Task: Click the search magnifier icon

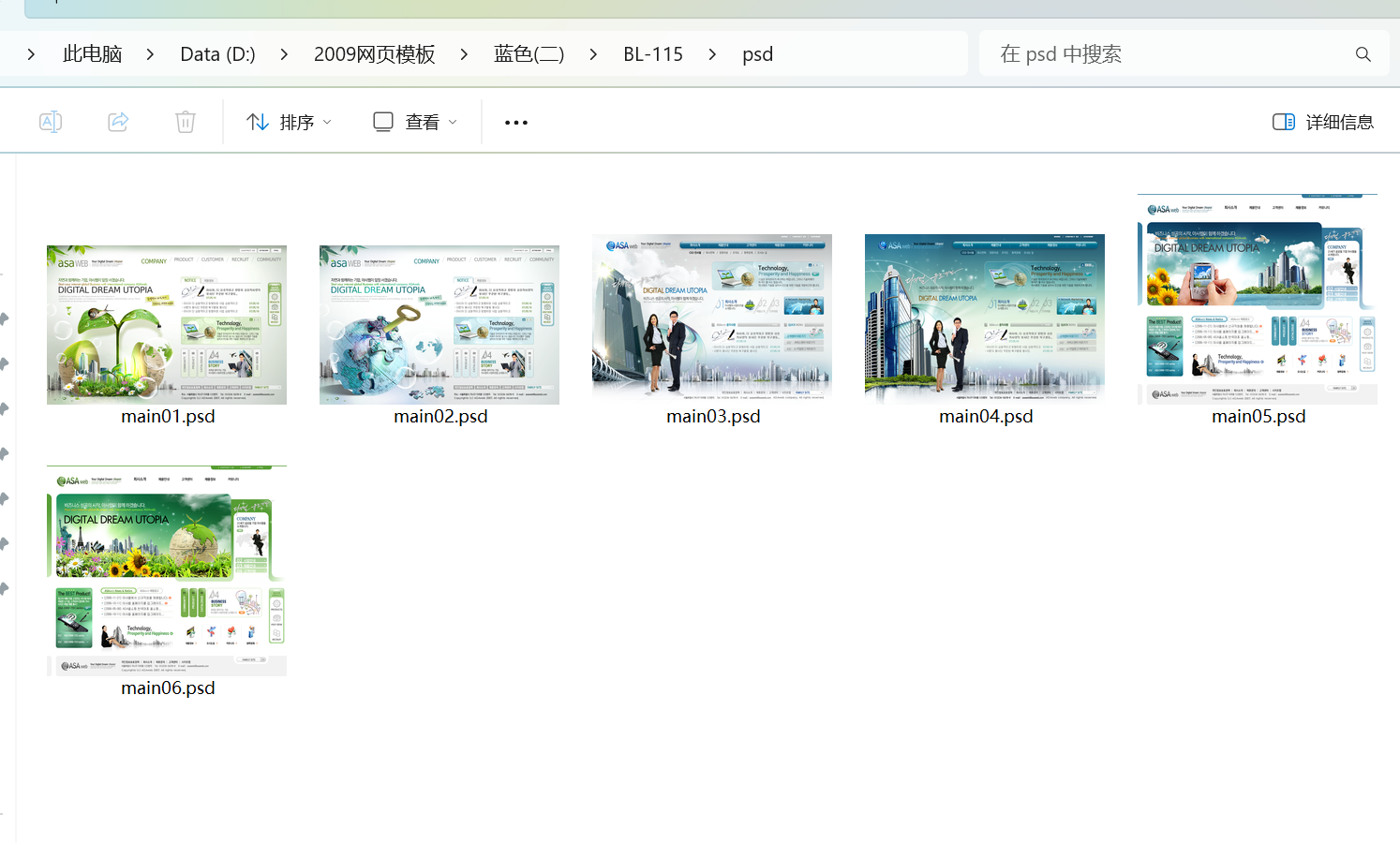Action: pos(1363,54)
